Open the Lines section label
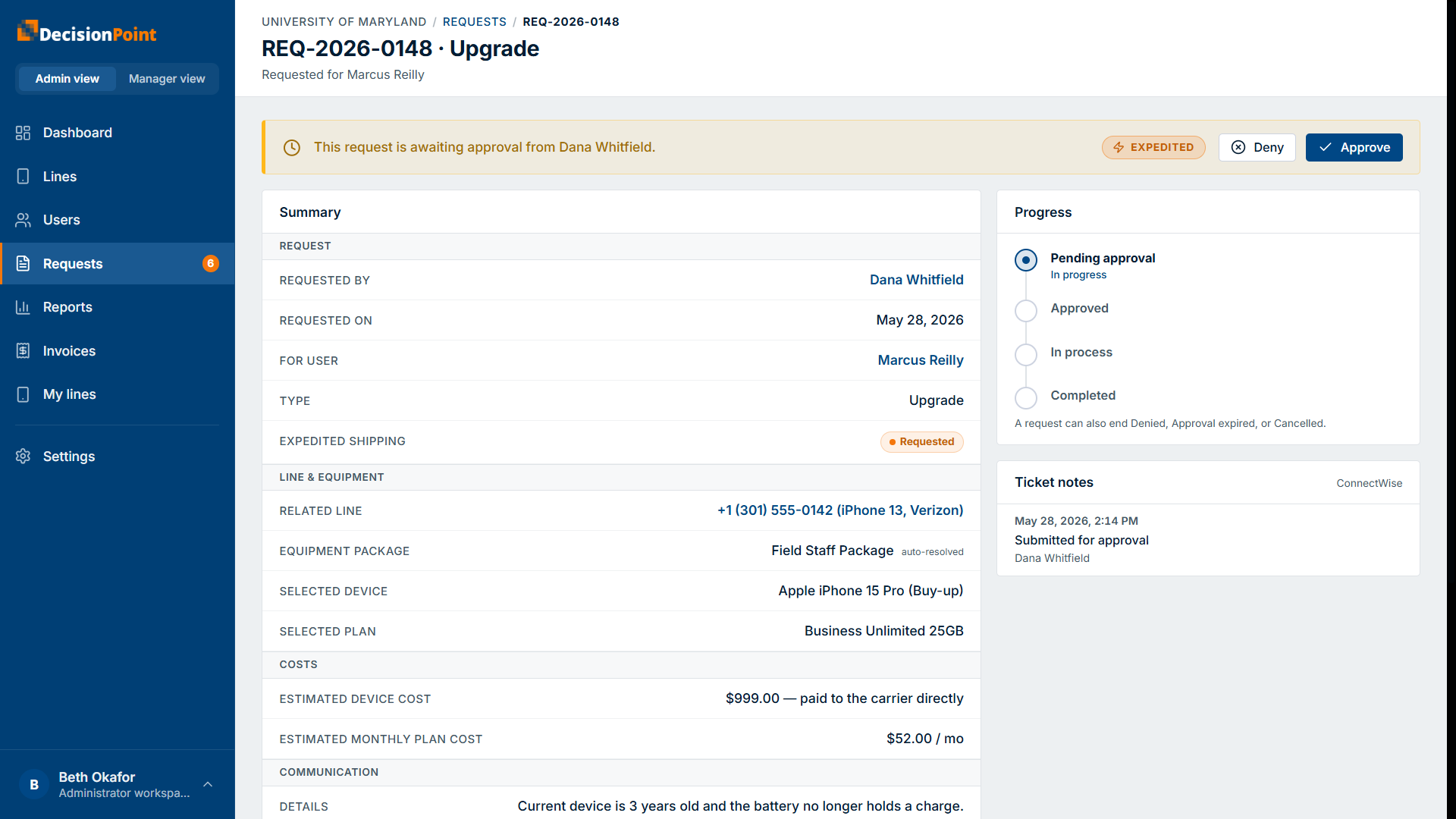1456x819 pixels. pyautogui.click(x=60, y=177)
